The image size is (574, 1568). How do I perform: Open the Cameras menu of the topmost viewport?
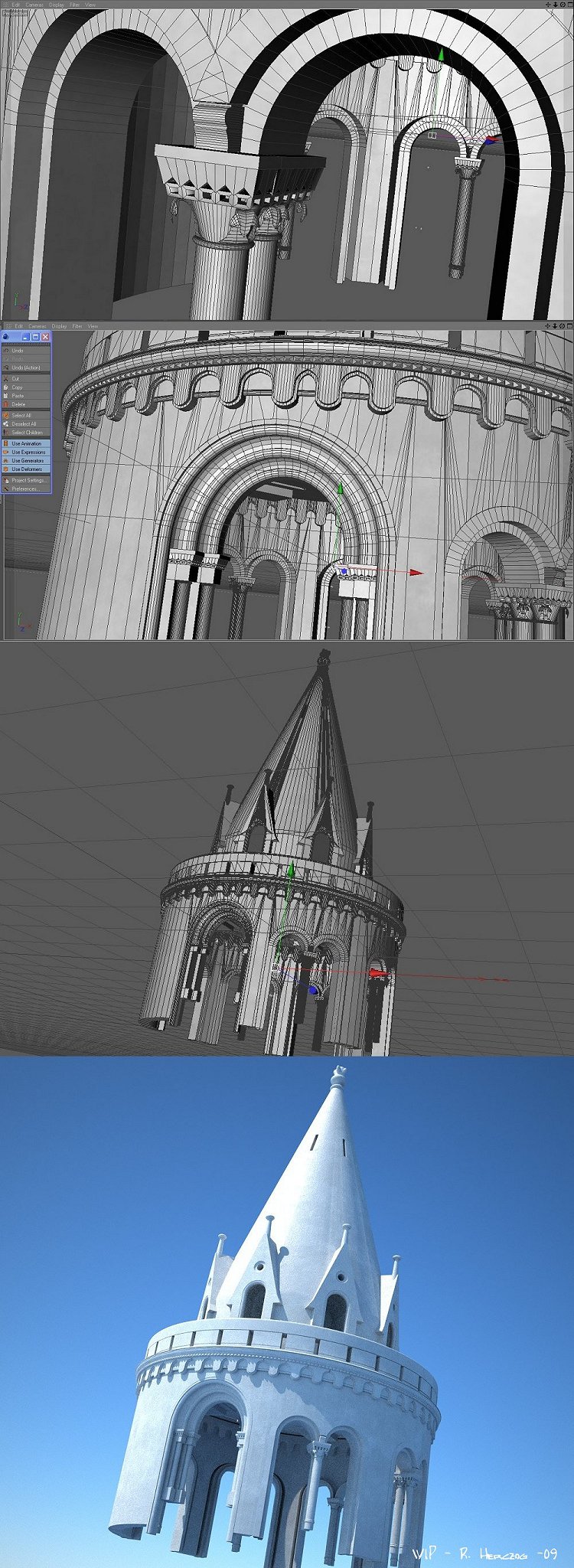[x=34, y=5]
